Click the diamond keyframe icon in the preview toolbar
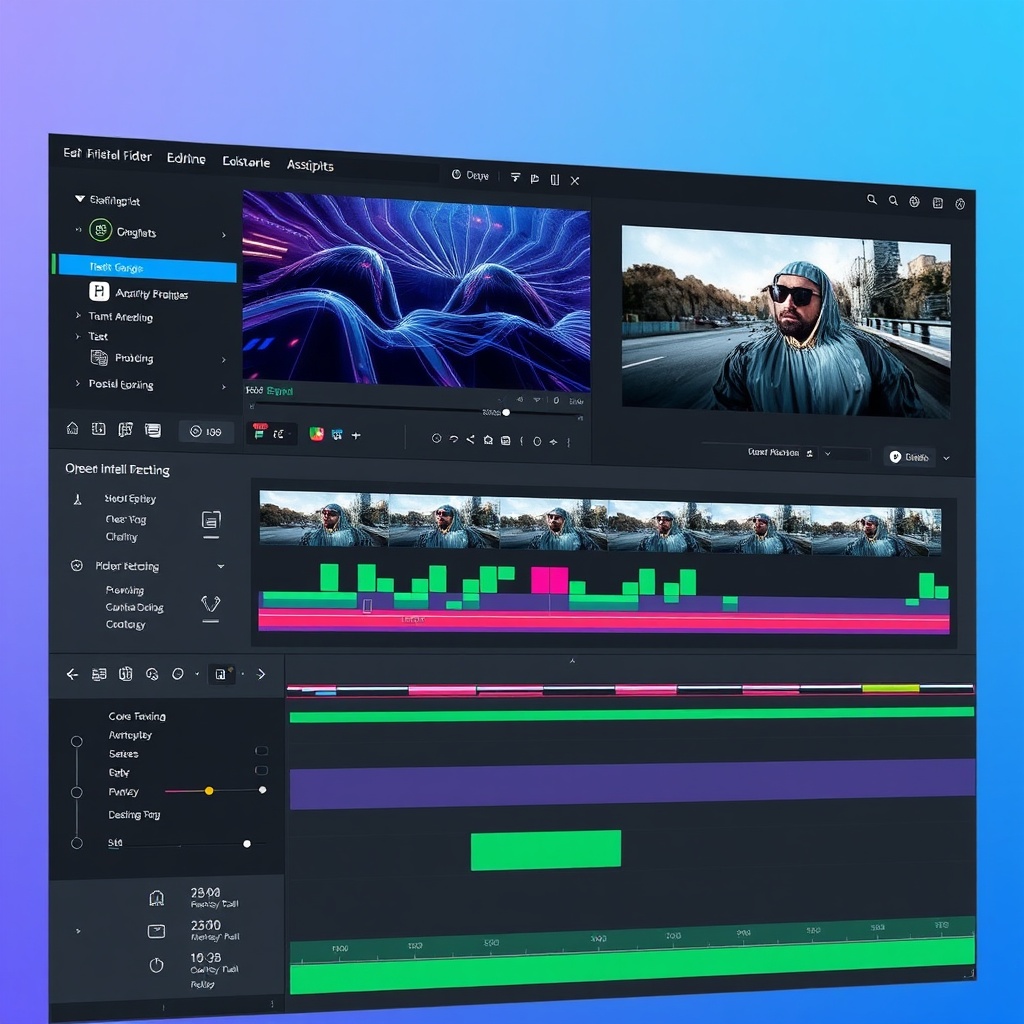The width and height of the screenshot is (1024, 1024). click(554, 442)
